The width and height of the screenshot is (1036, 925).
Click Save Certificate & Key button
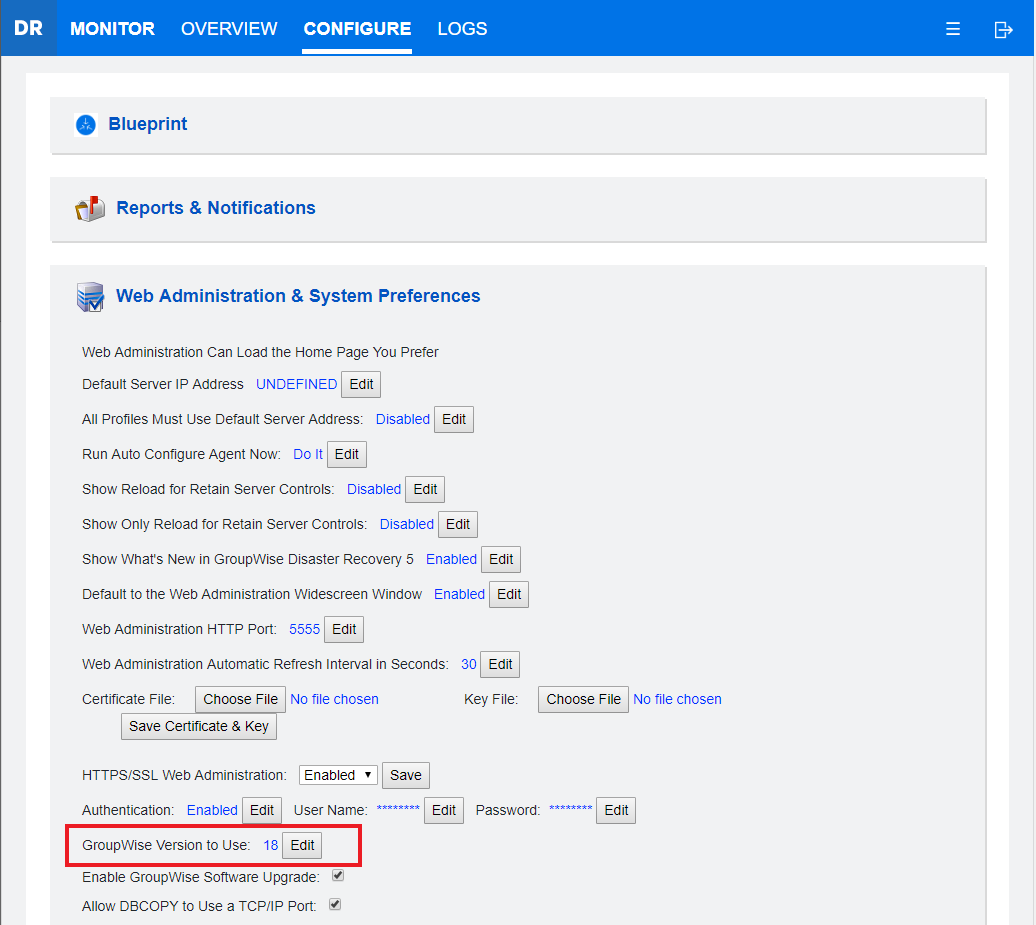(x=199, y=727)
